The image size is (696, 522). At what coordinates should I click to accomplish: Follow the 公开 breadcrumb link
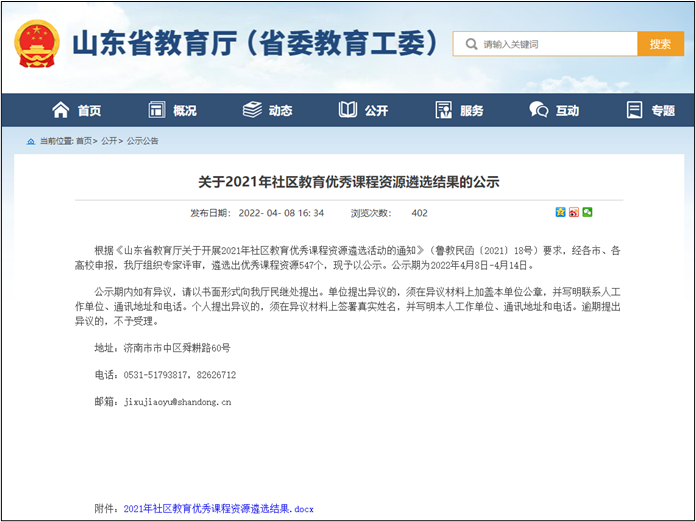point(109,141)
